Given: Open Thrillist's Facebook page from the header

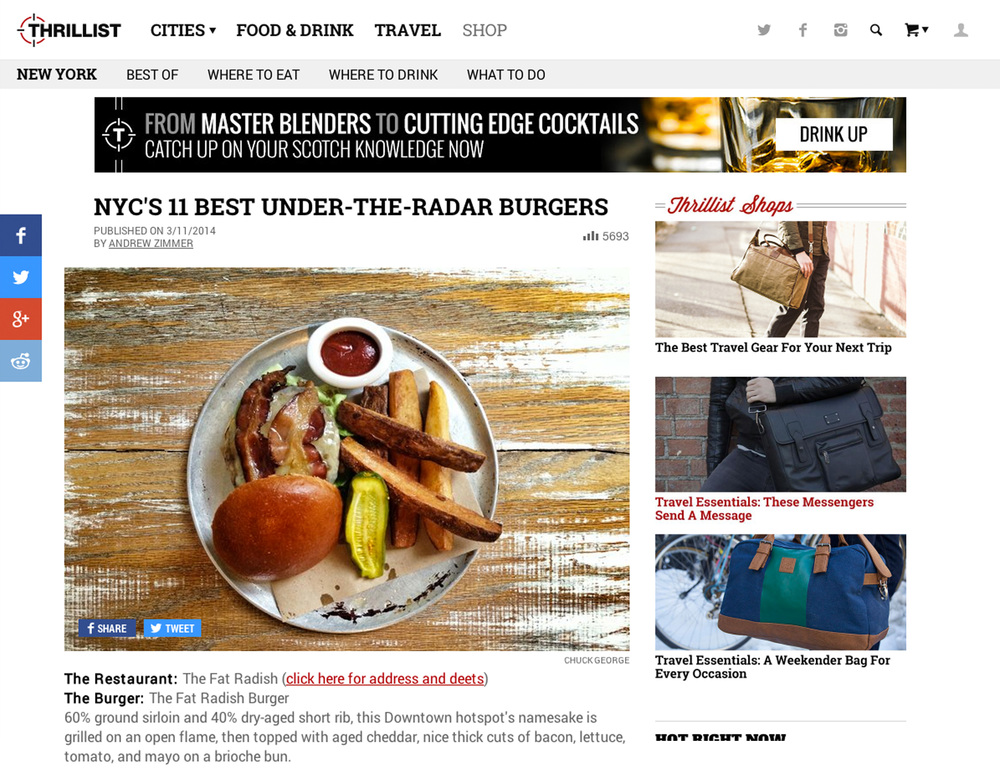Looking at the screenshot, I should (803, 30).
